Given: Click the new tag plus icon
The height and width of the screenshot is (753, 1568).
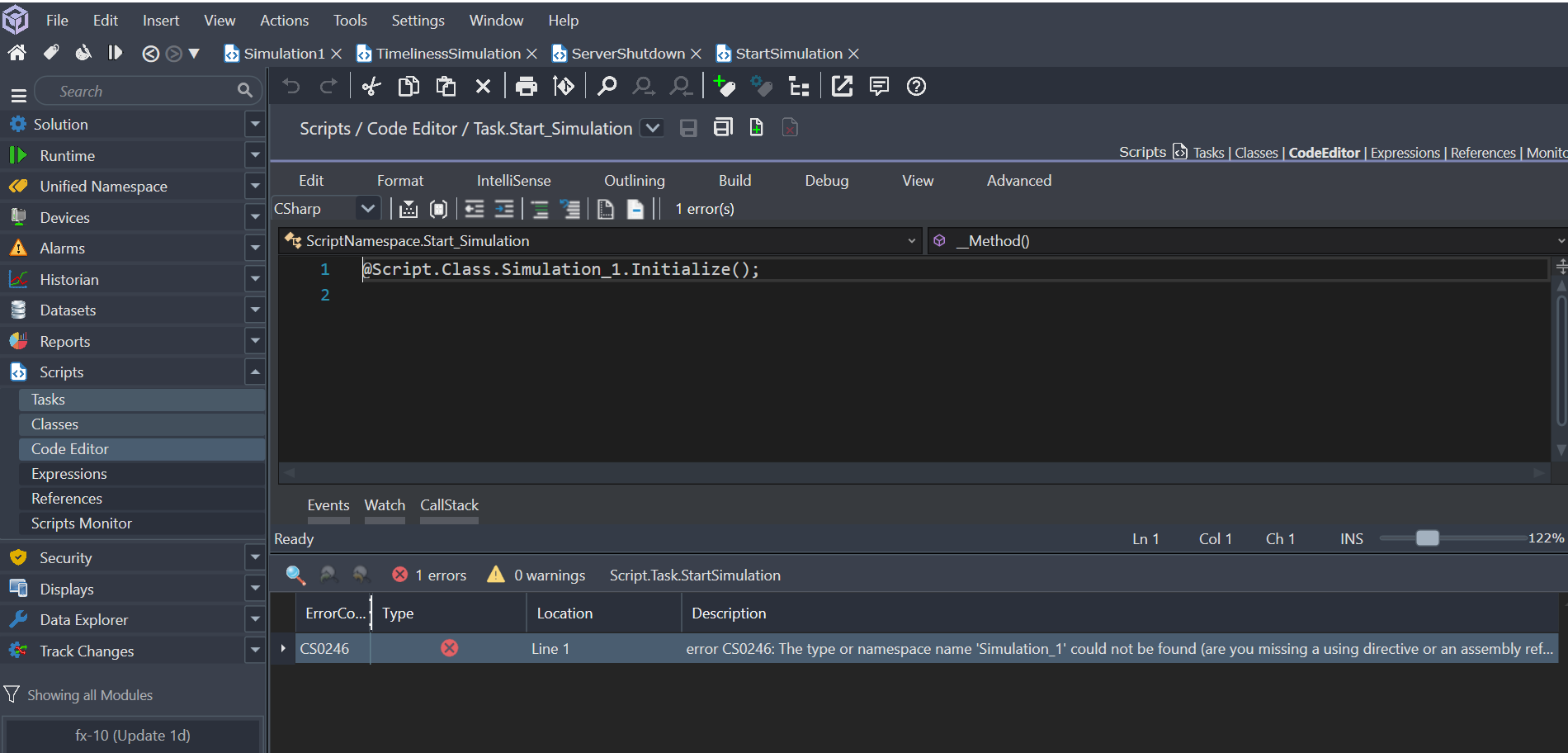Looking at the screenshot, I should (x=724, y=87).
